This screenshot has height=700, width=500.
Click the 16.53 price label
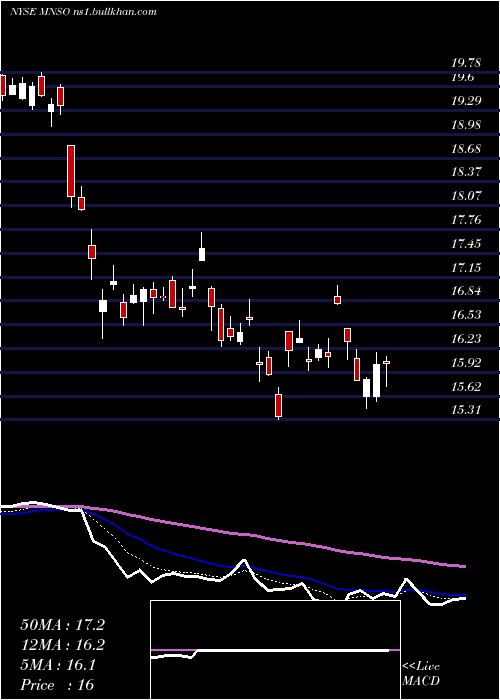(466, 315)
